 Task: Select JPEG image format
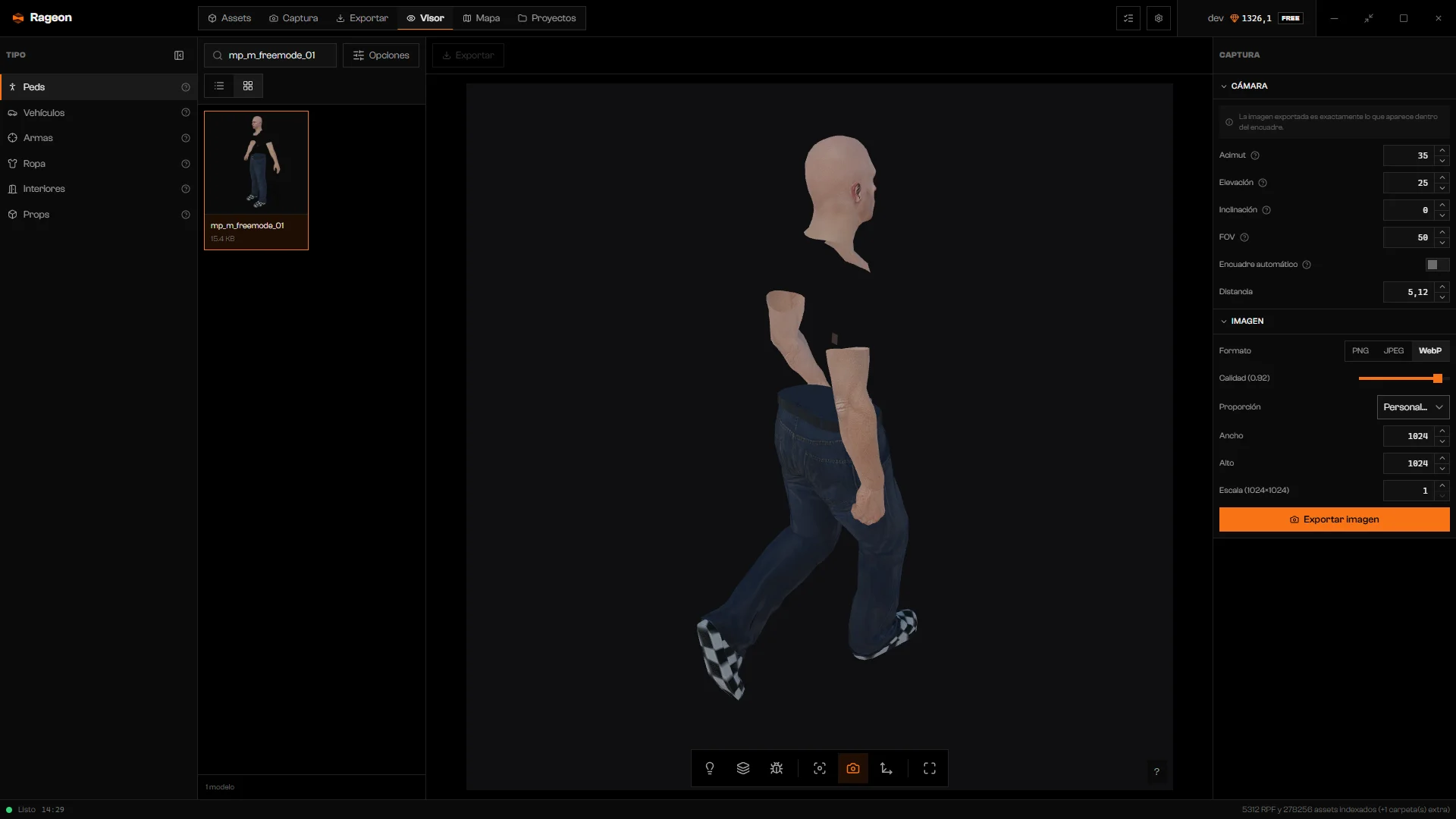[x=1394, y=351]
